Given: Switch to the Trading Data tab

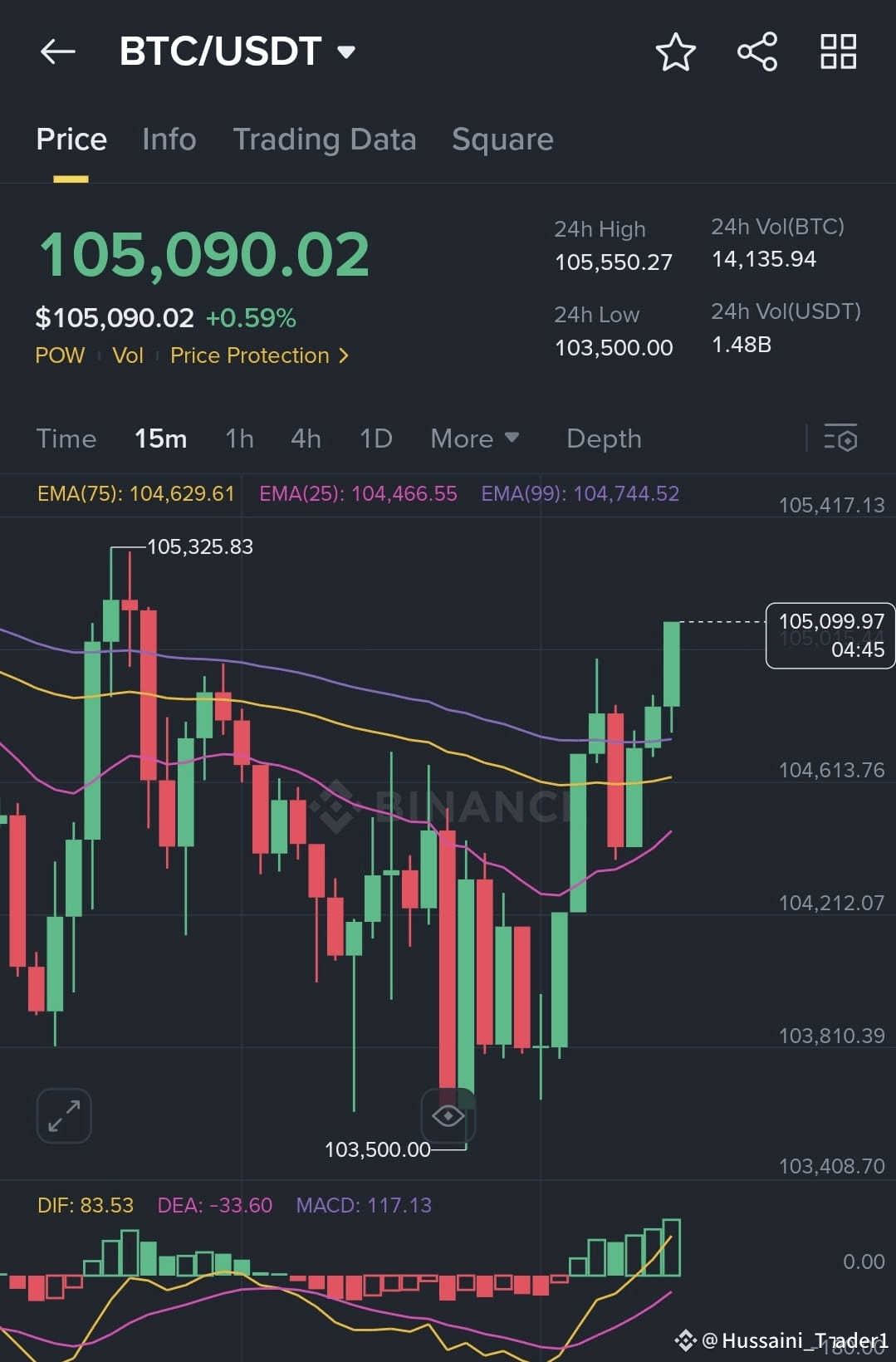Looking at the screenshot, I should (325, 140).
